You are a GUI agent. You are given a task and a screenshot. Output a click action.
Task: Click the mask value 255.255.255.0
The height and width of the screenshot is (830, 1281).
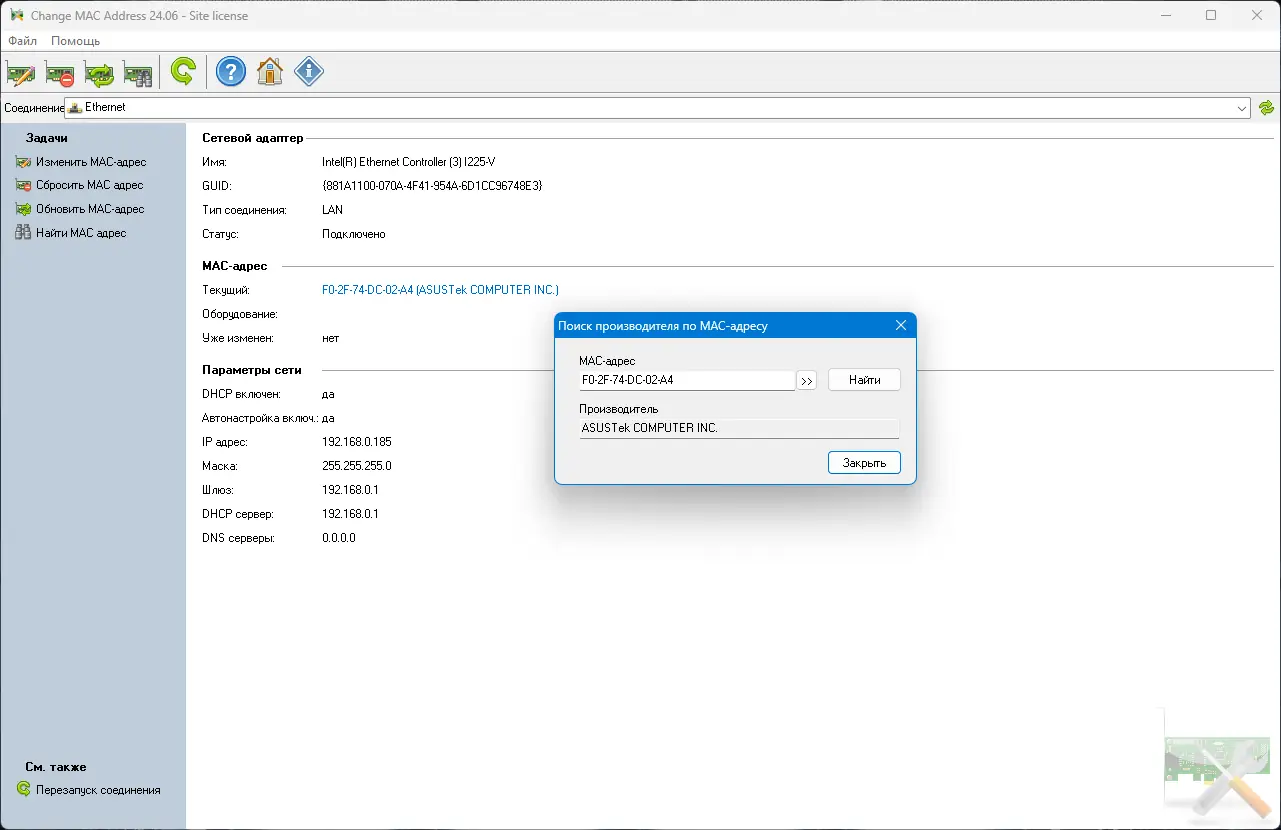pos(357,466)
